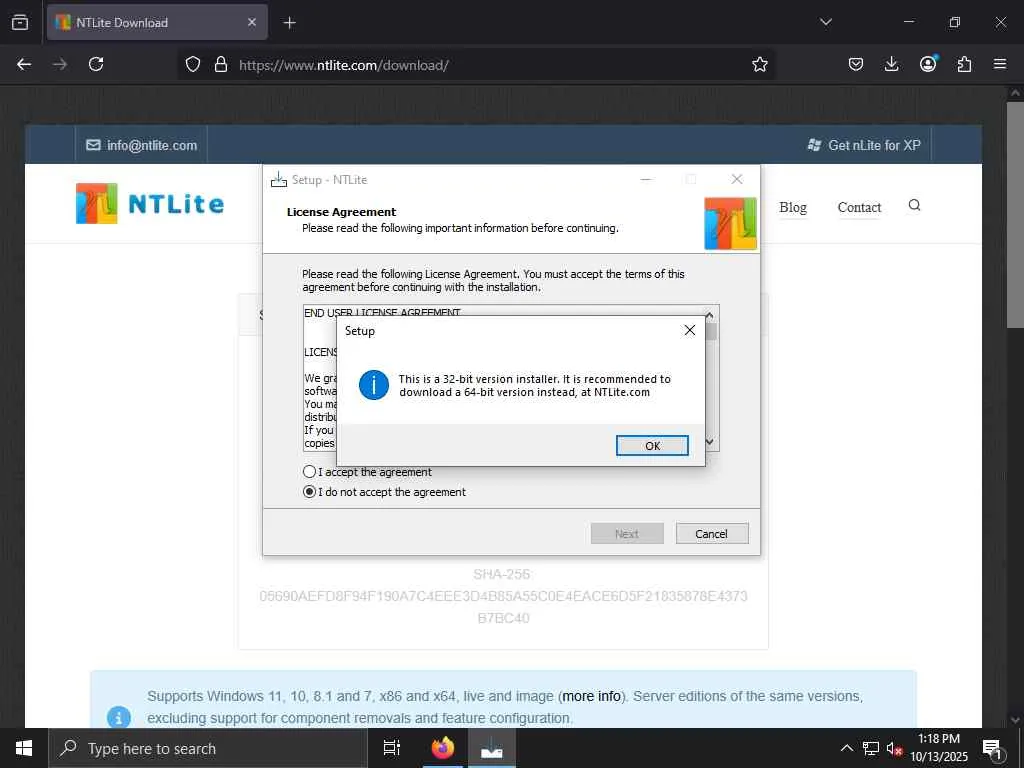Open the list all tabs dropdown
This screenshot has height=768, width=1024.
tap(825, 22)
